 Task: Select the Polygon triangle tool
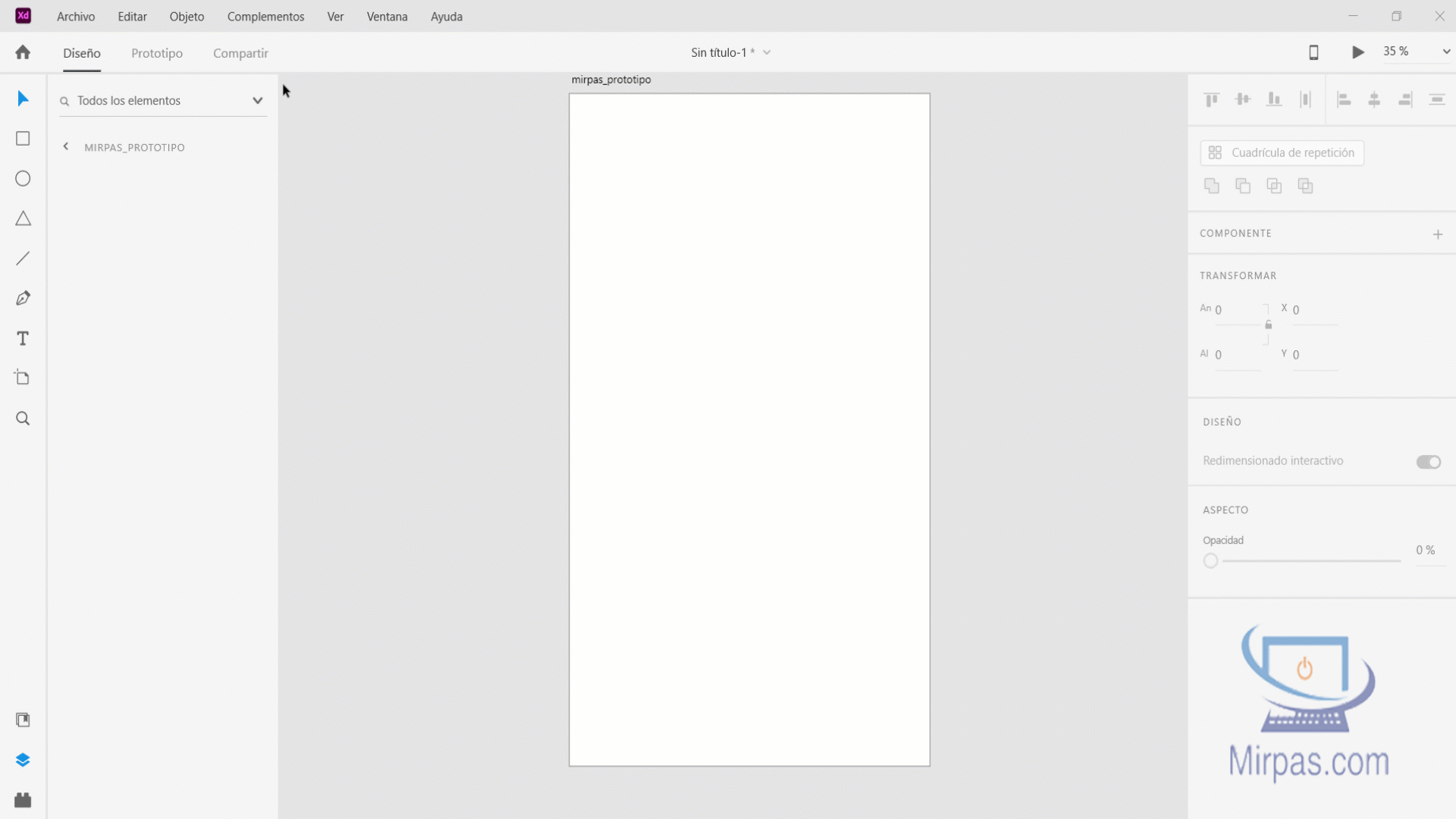pyautogui.click(x=23, y=219)
